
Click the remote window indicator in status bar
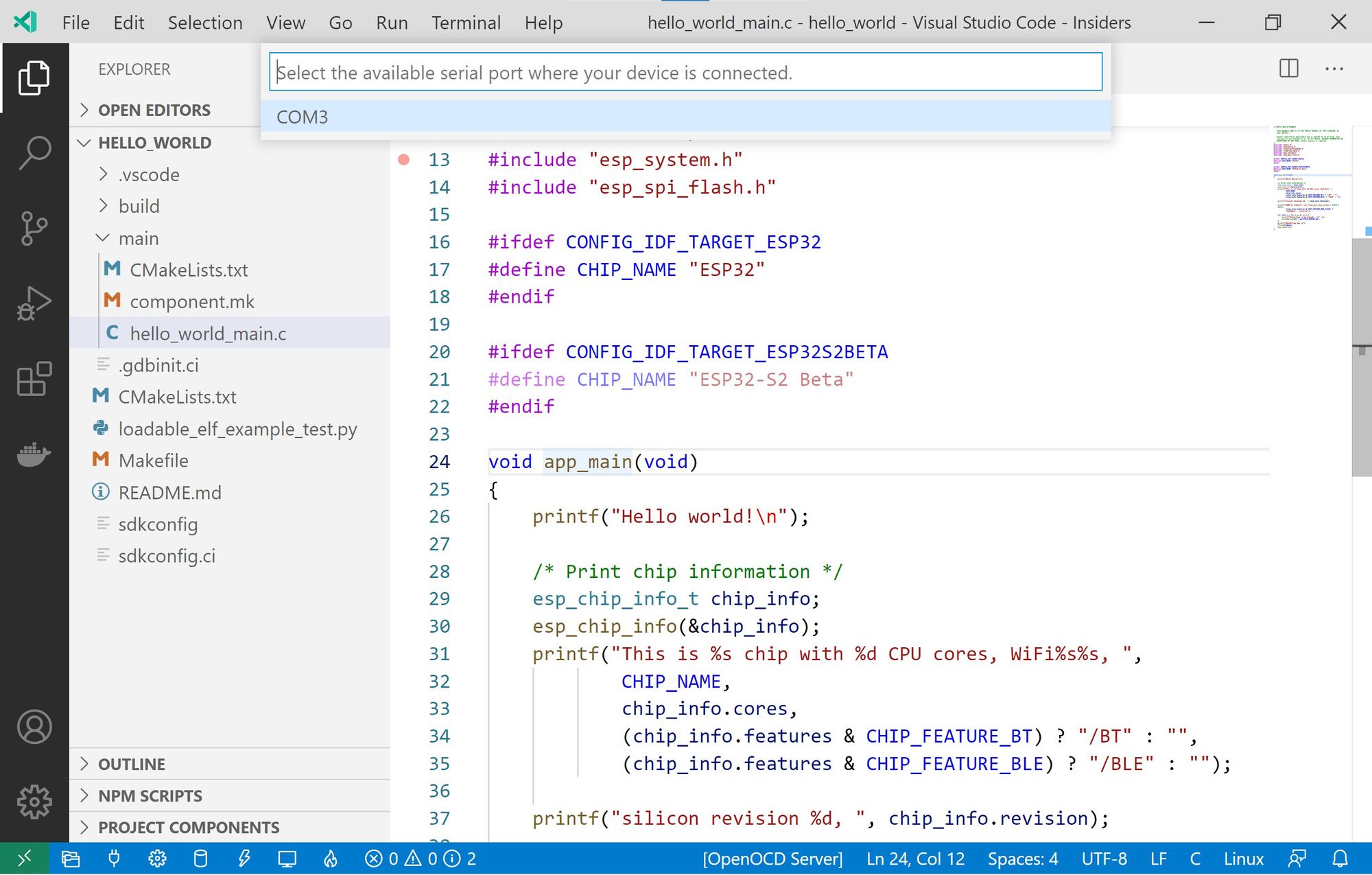24,859
